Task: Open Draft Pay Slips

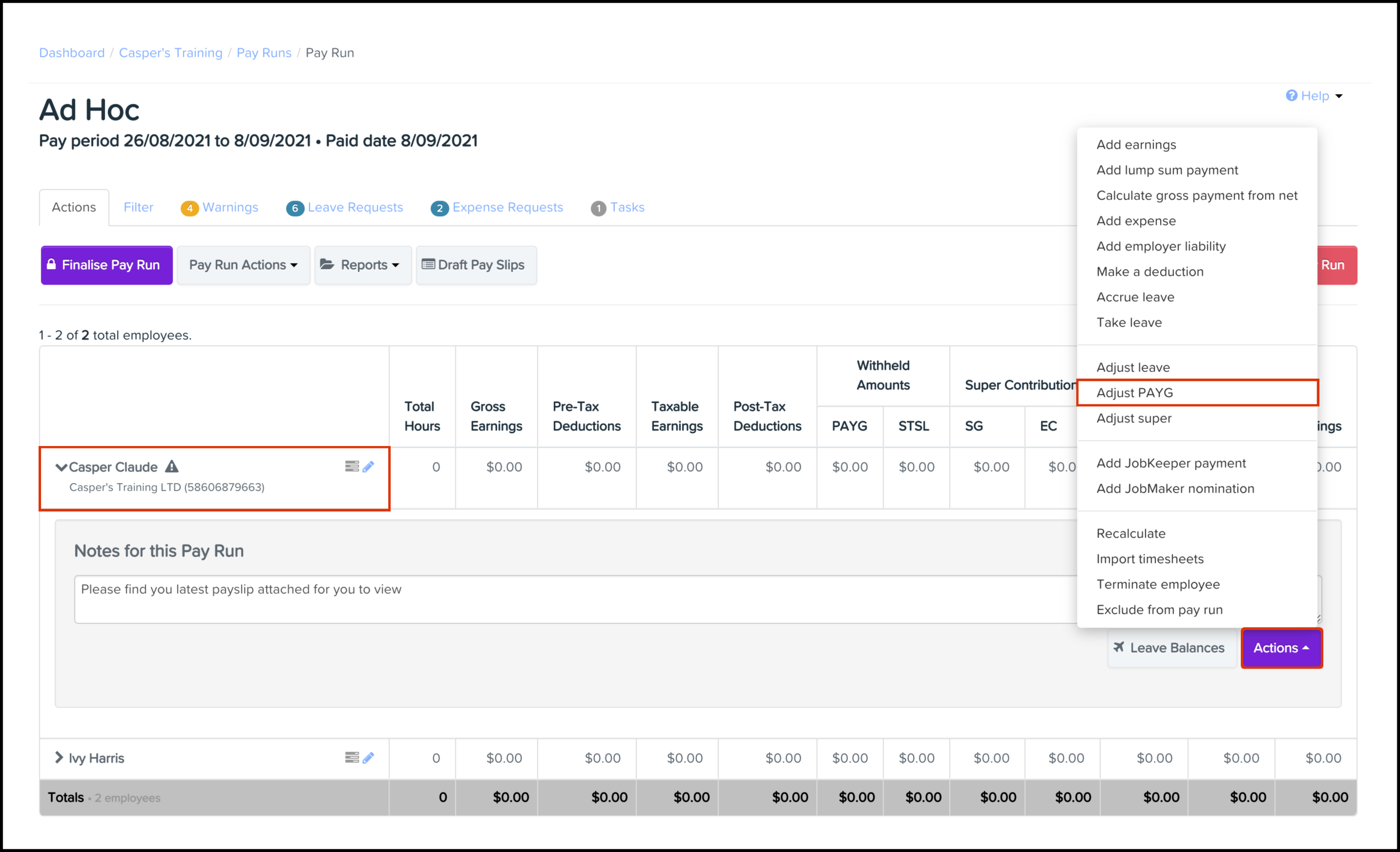Action: (x=476, y=265)
